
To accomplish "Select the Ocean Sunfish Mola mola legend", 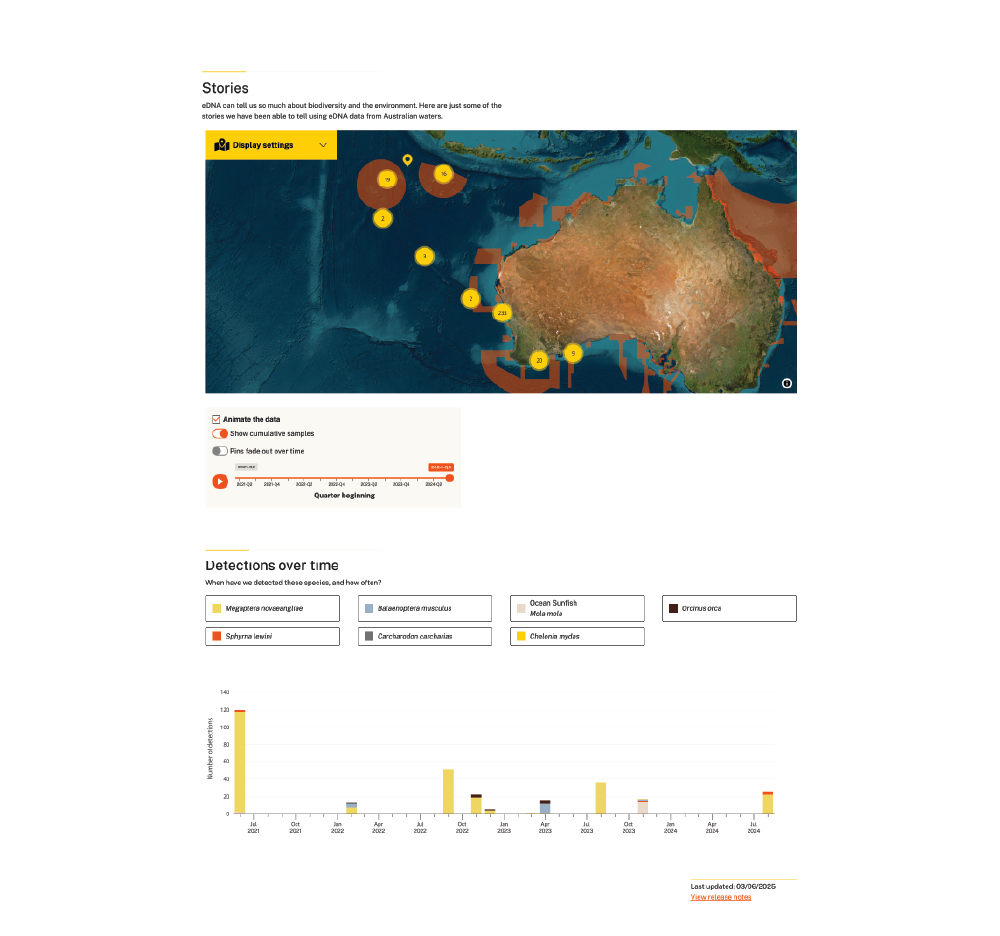I will [577, 608].
